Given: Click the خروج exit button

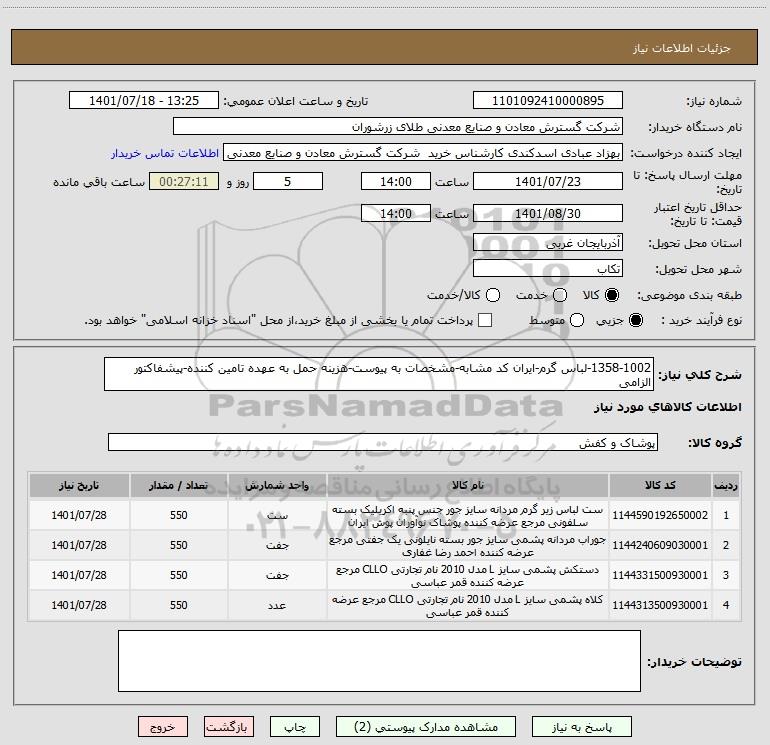Looking at the screenshot, I should (163, 727).
